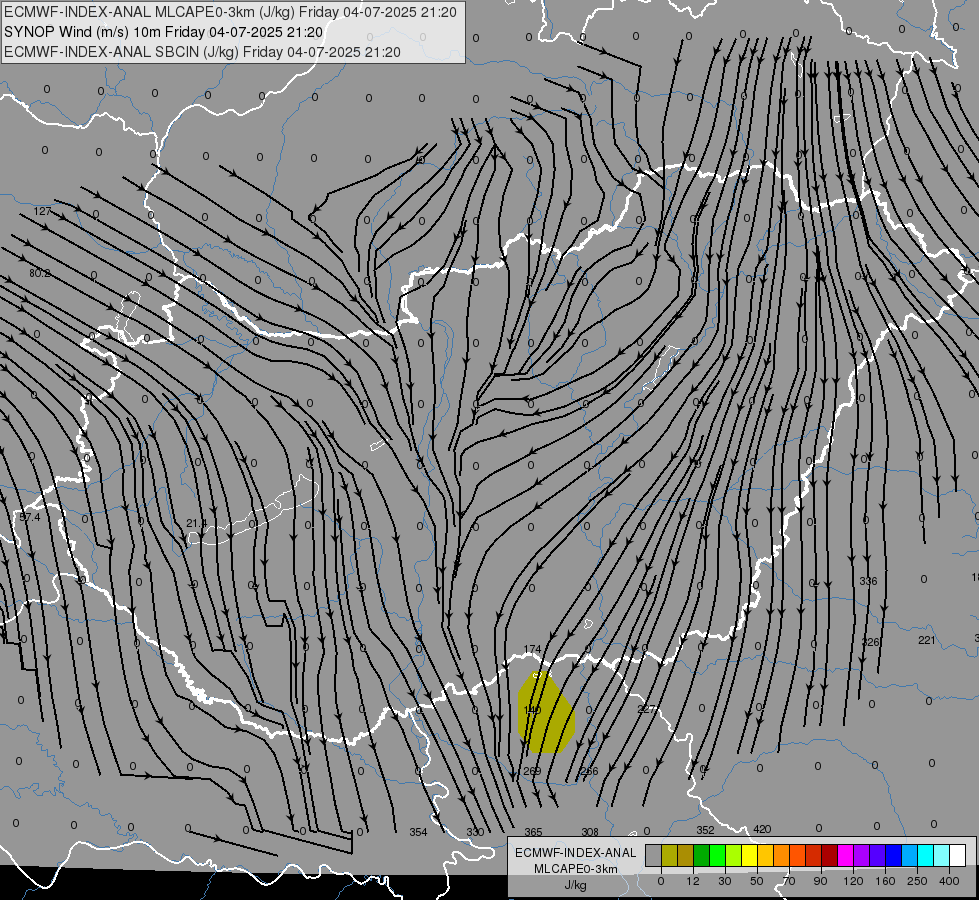Click the olive MLCAPE shaded area on the map

[546, 713]
